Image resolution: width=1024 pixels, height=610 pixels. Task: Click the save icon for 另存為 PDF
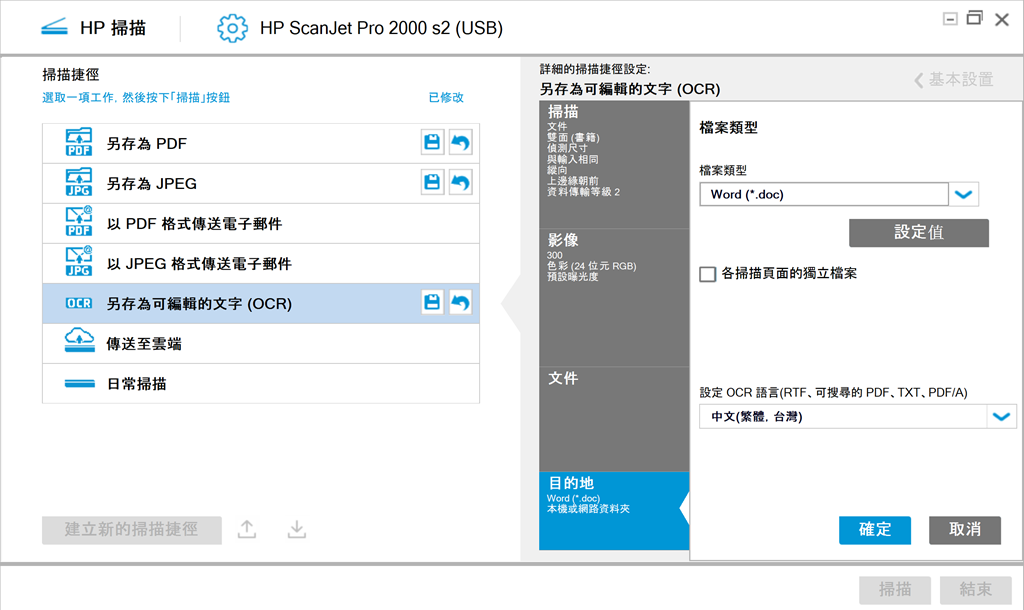tap(432, 143)
